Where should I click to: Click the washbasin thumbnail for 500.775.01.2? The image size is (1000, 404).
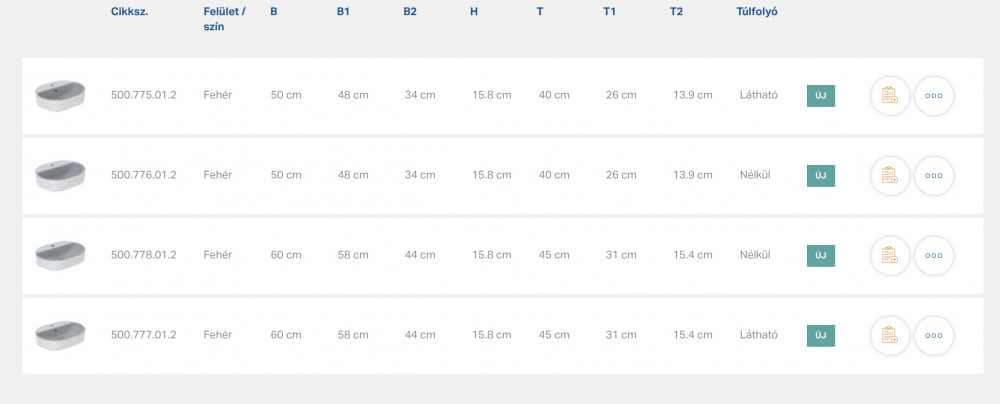(x=60, y=95)
